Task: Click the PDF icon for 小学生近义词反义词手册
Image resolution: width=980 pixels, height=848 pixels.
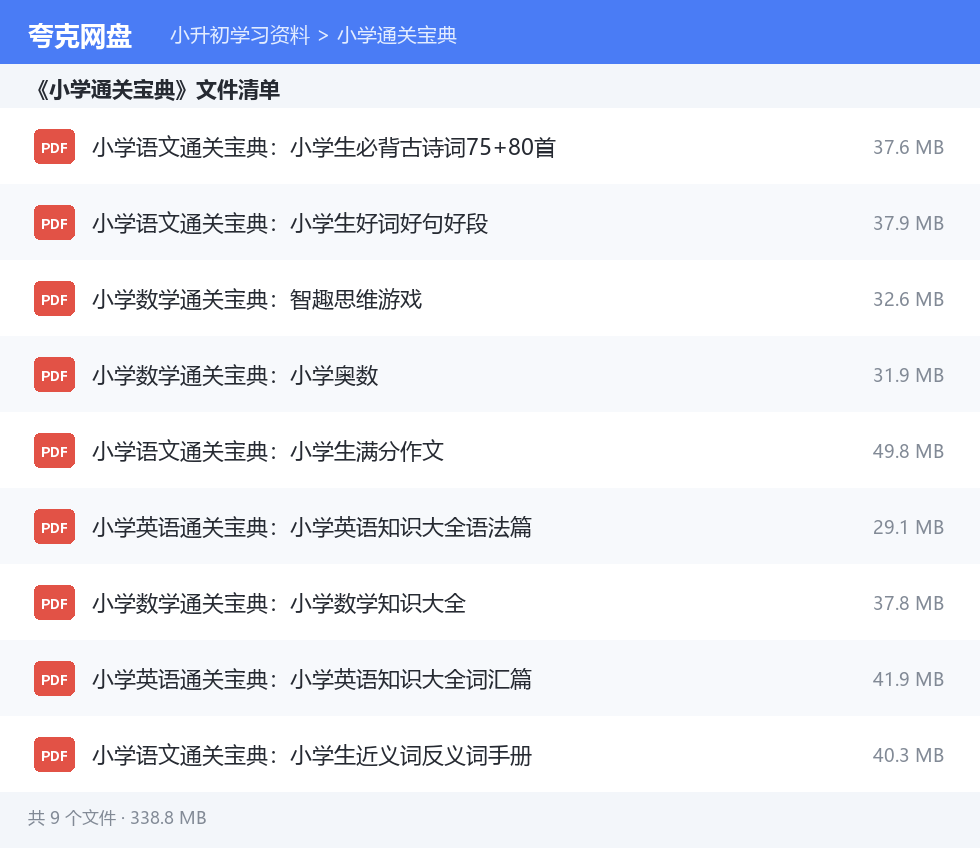Action: tap(54, 755)
